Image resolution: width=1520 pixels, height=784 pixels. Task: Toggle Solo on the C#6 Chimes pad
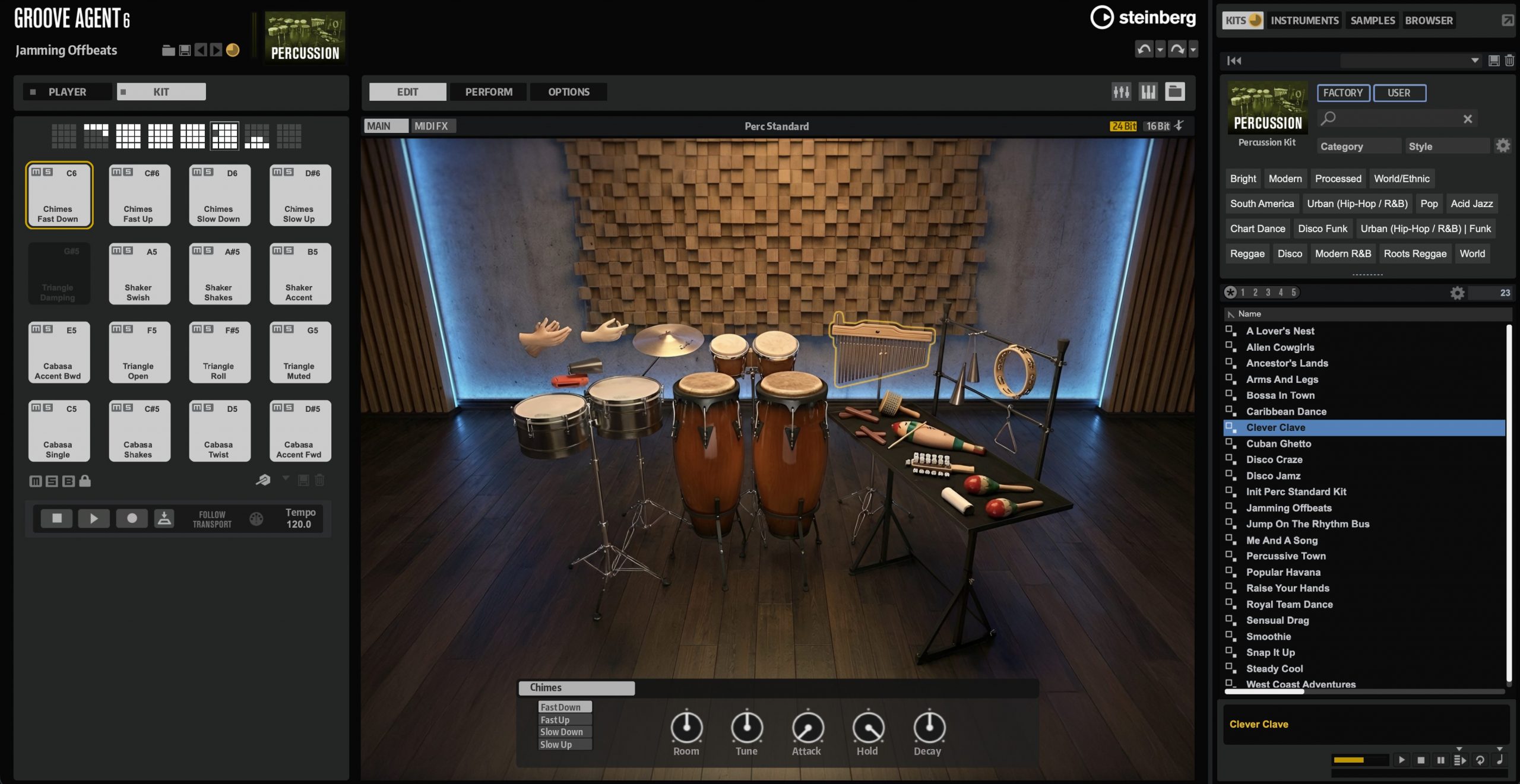(128, 172)
